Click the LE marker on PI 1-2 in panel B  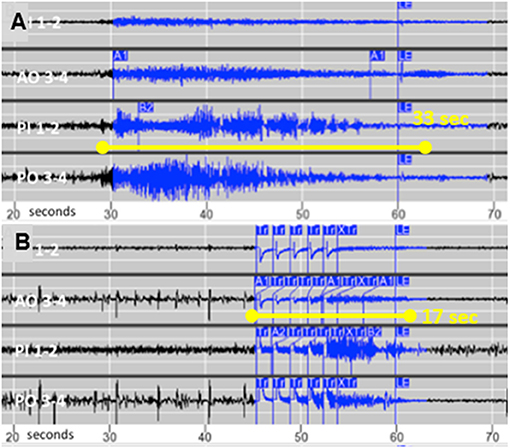pyautogui.click(x=402, y=332)
